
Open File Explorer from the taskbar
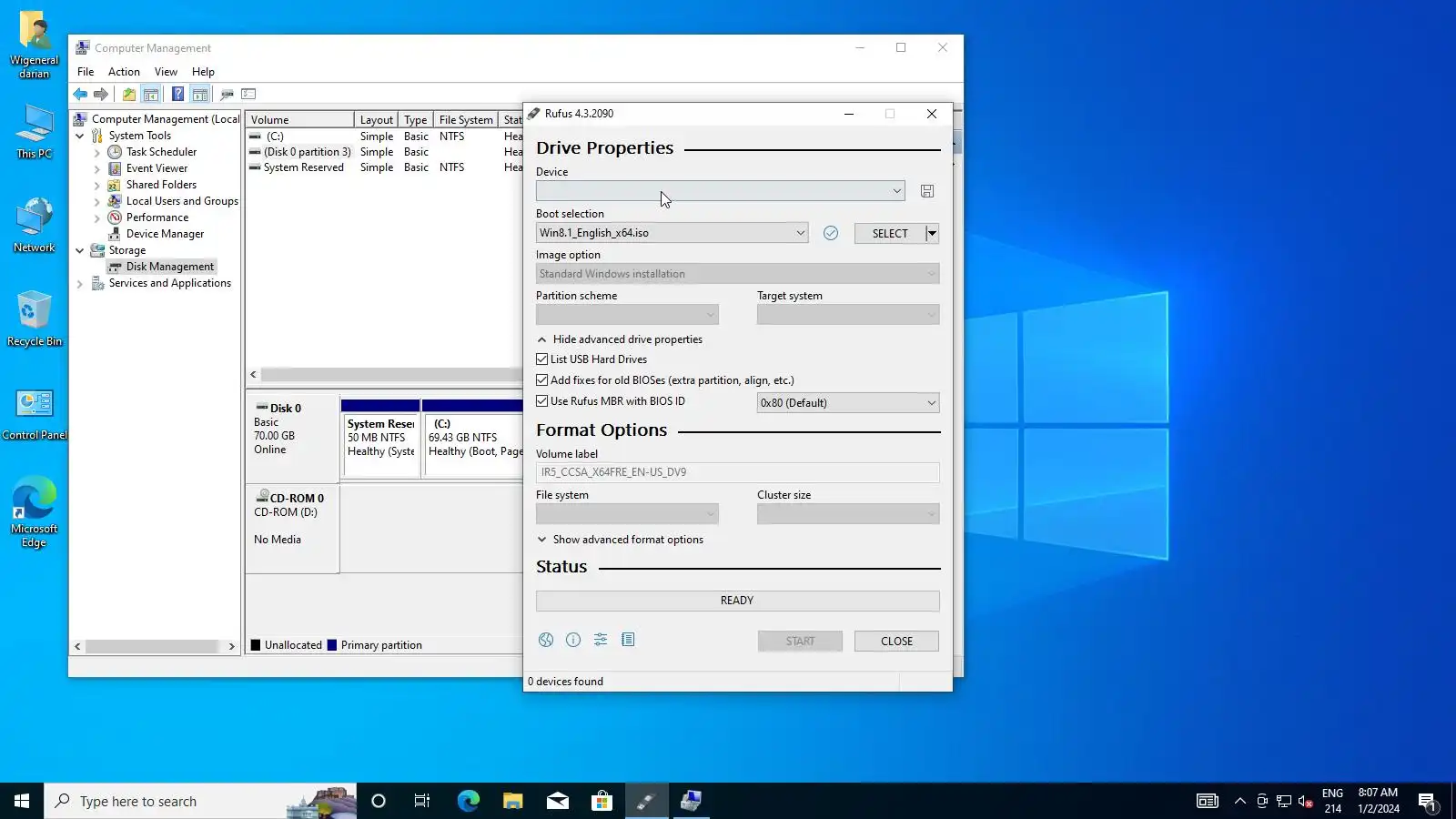point(513,801)
